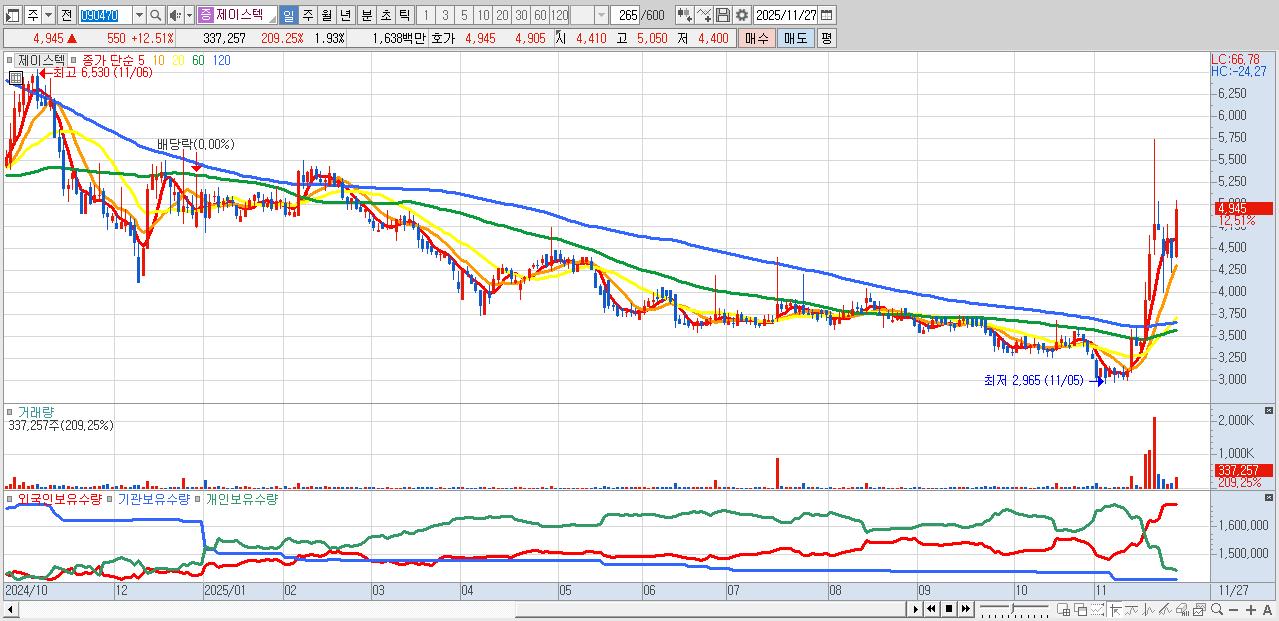Toggle the 외국인보유수량 series marker square

(x=11, y=498)
